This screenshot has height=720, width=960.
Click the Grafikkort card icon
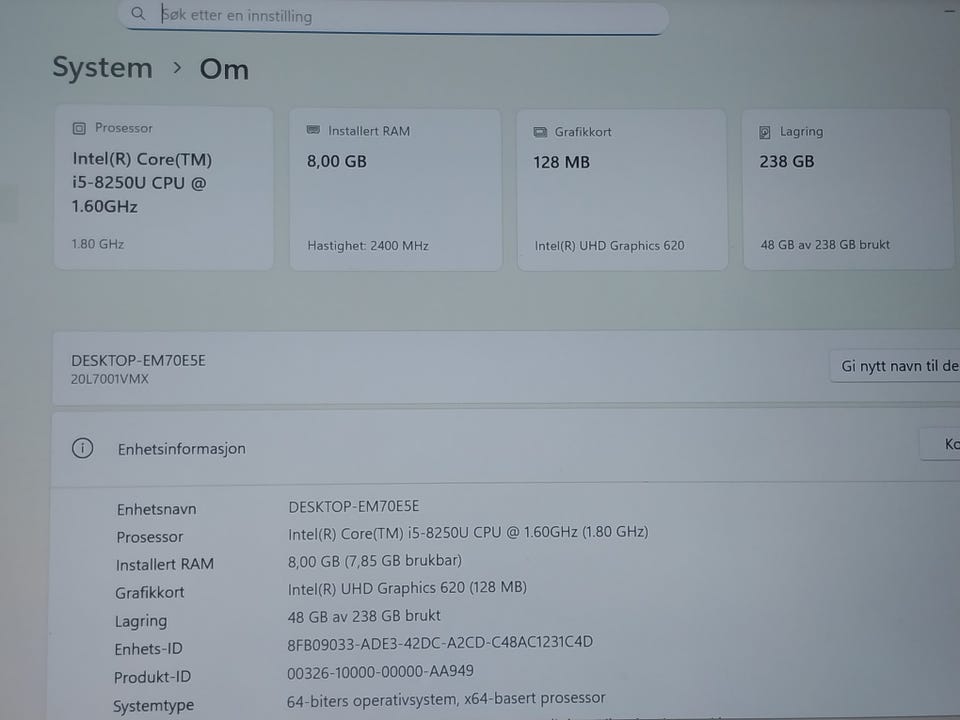540,132
